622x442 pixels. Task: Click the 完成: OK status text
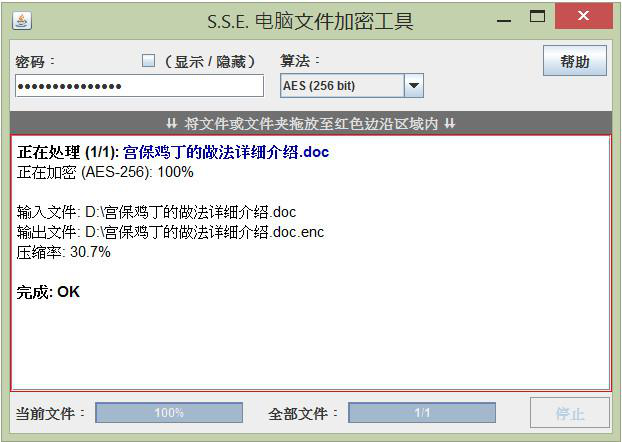click(48, 292)
